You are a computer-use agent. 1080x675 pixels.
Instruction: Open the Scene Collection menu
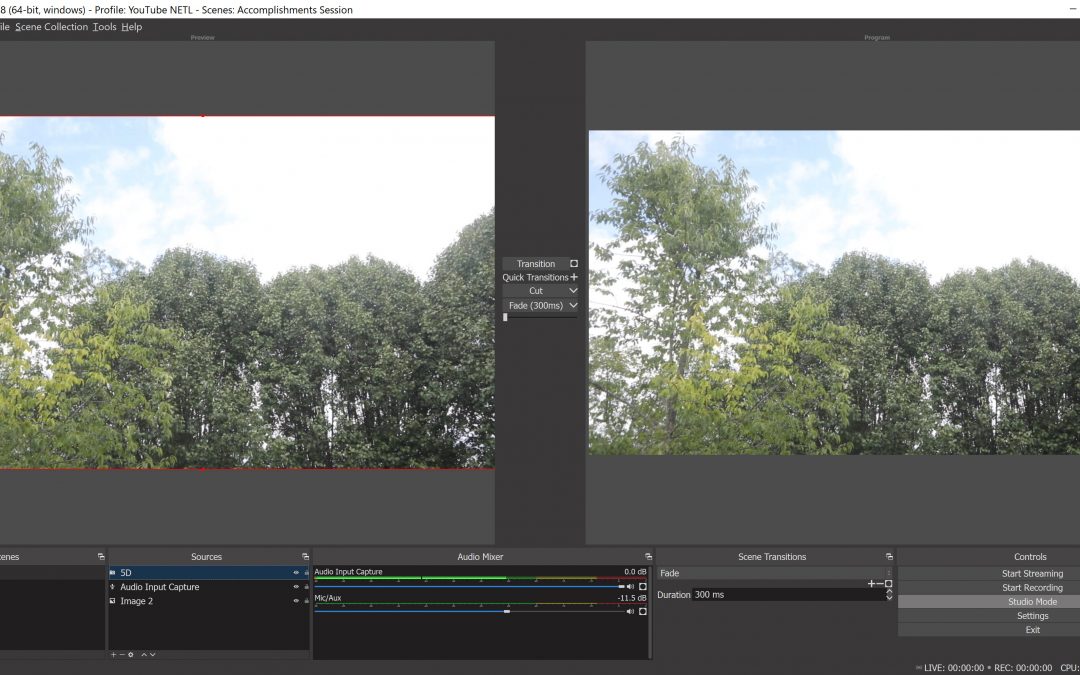pos(51,27)
